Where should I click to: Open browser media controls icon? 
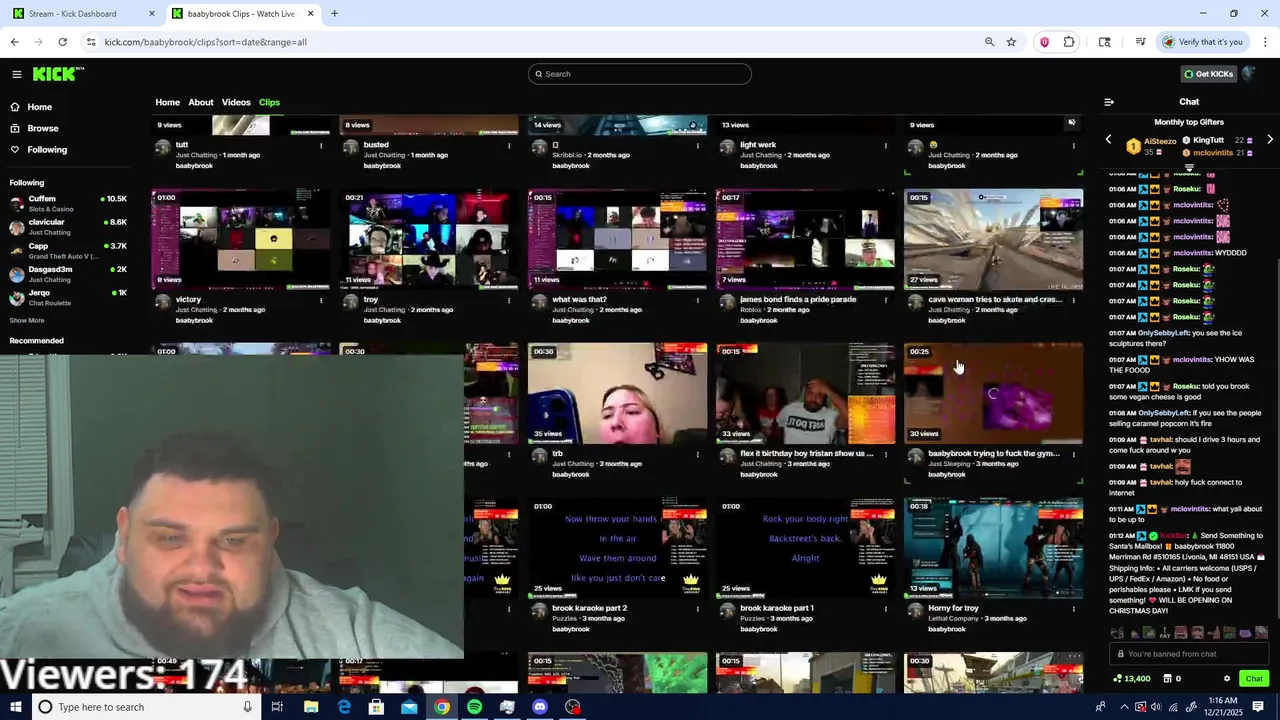(x=1140, y=42)
